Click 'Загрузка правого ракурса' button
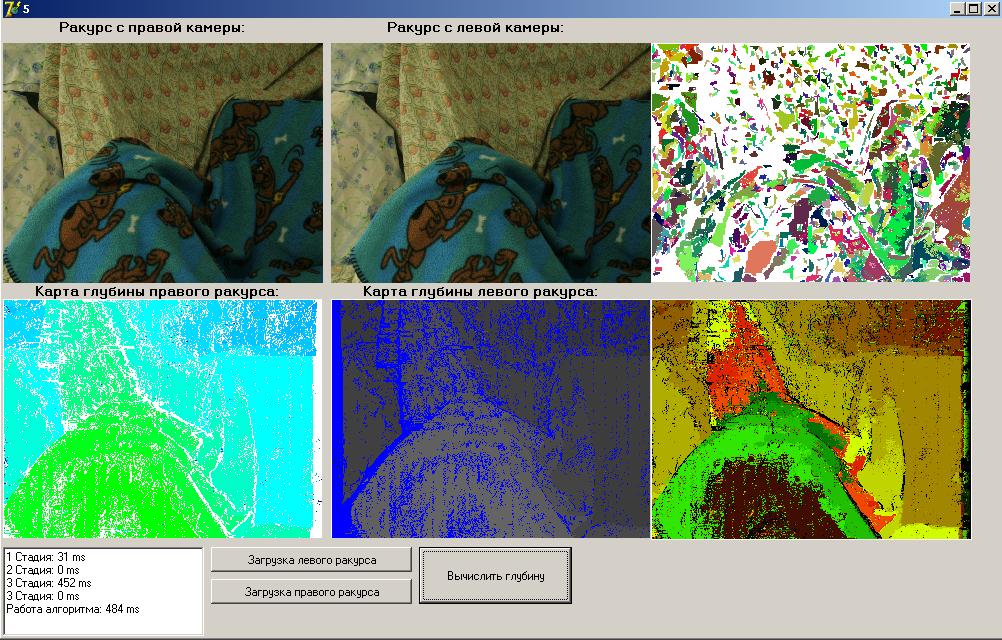 tap(311, 592)
